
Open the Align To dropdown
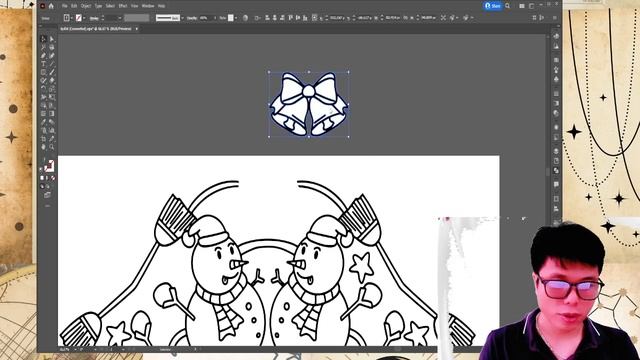258,18
